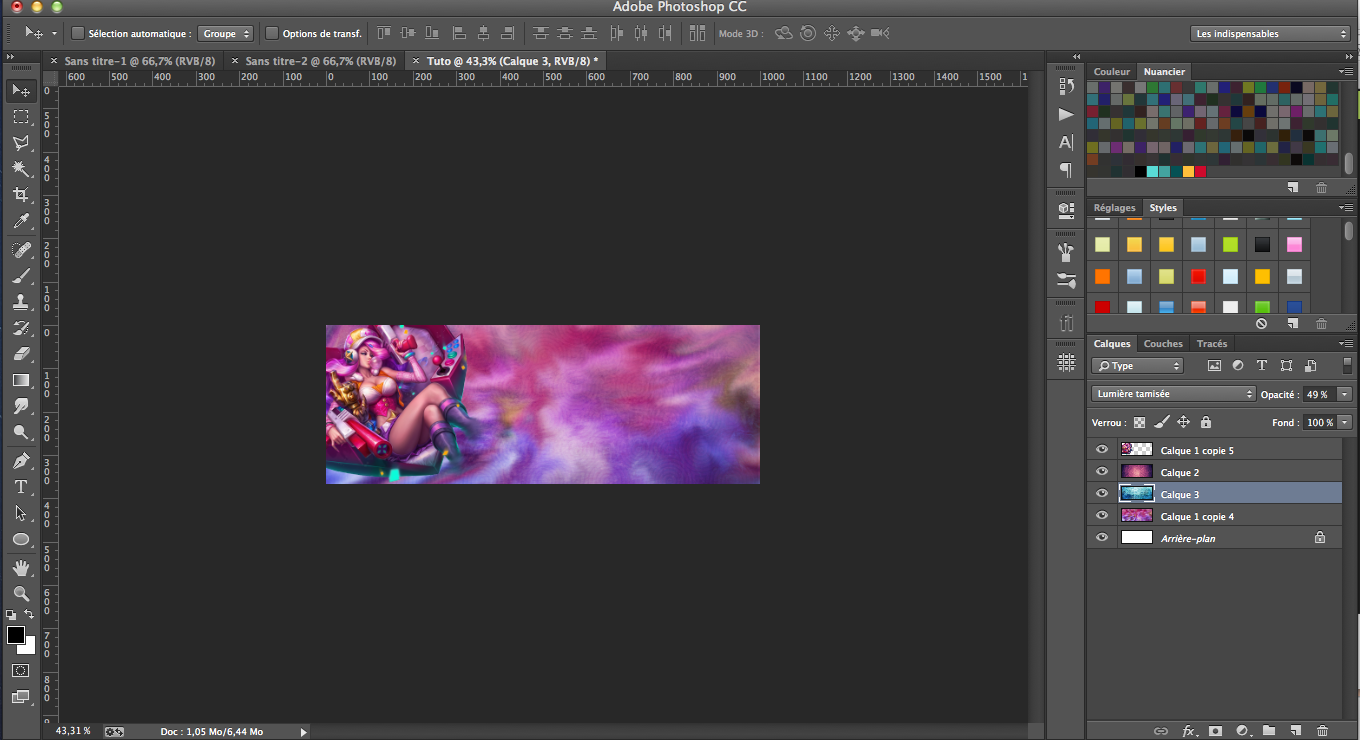This screenshot has width=1360, height=740.
Task: Select the Ellipse shape tool
Action: 21,539
